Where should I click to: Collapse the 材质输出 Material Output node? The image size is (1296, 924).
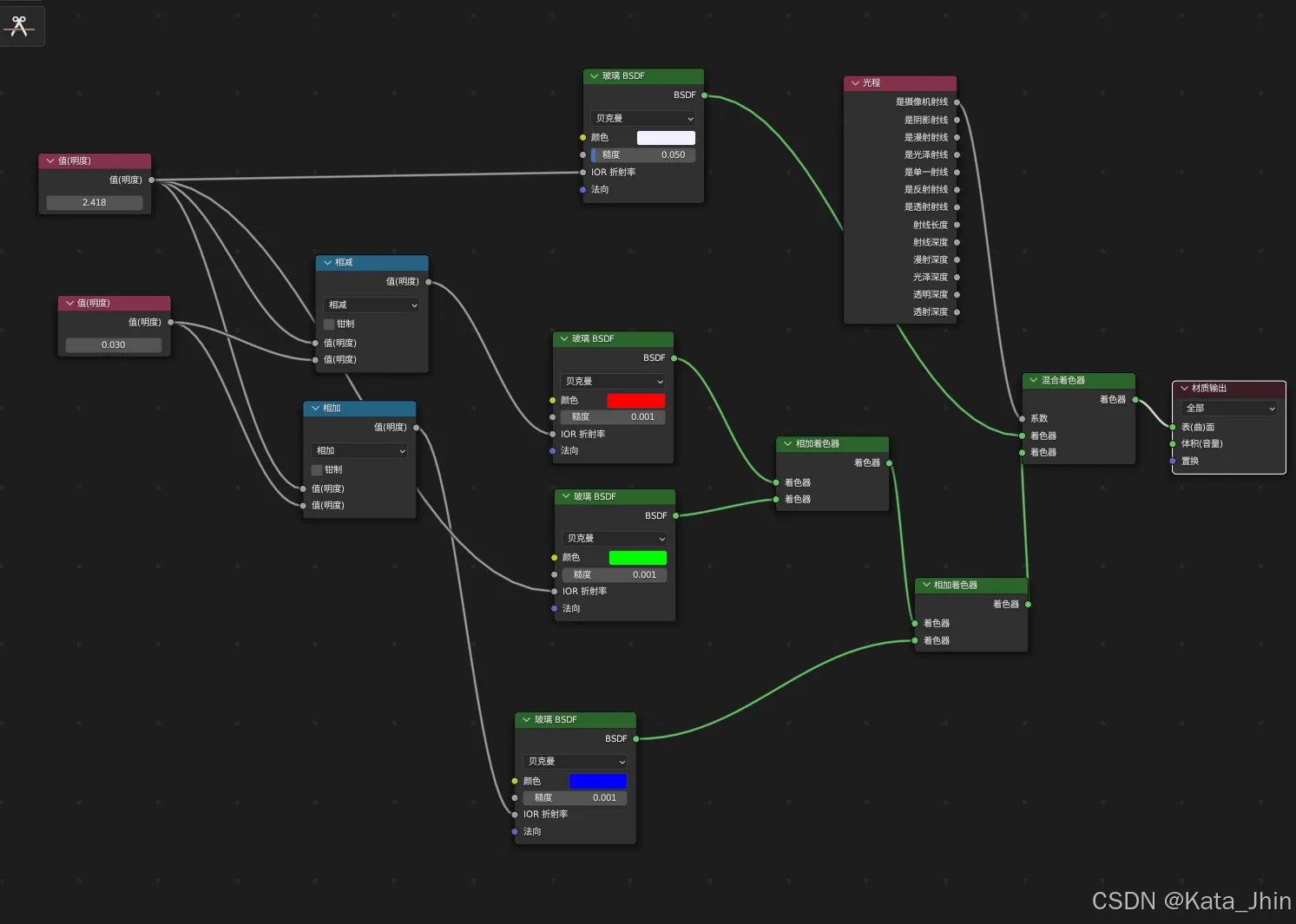(1184, 389)
